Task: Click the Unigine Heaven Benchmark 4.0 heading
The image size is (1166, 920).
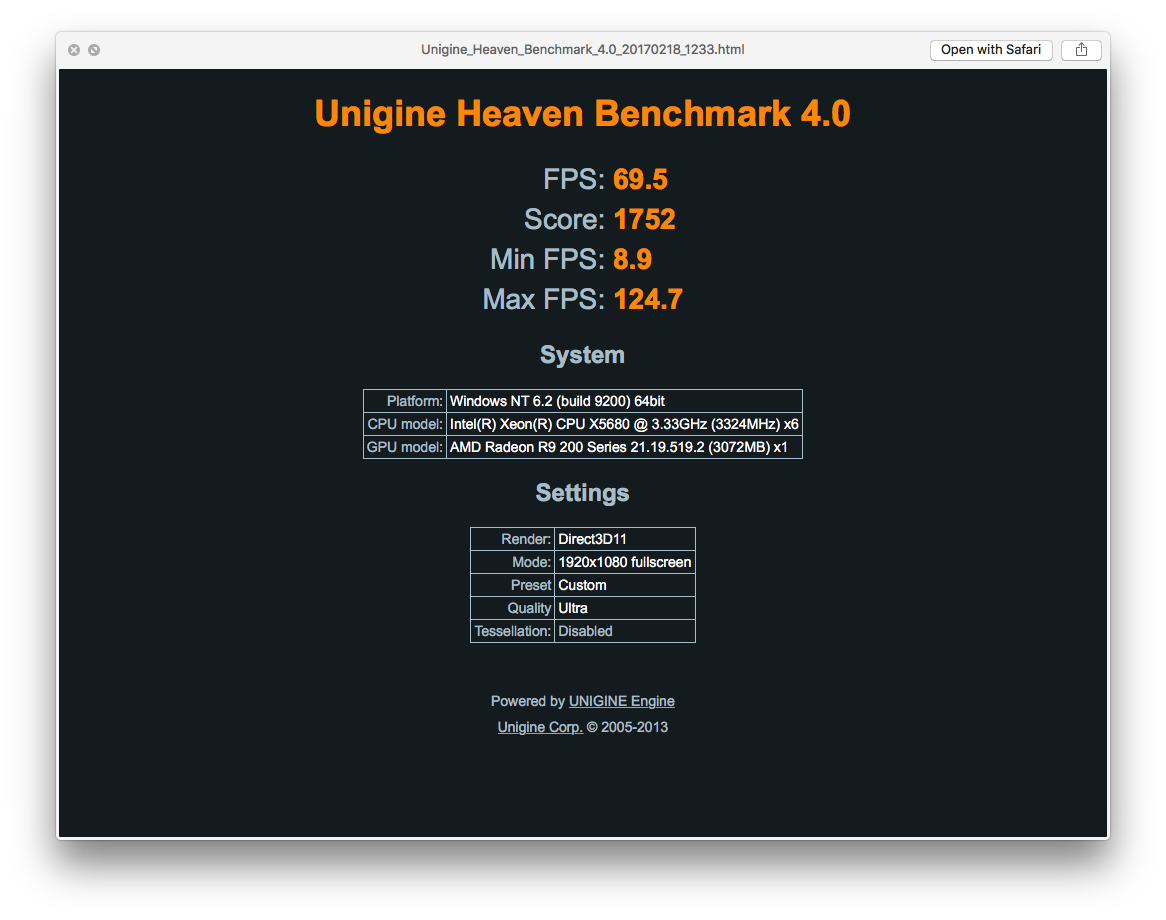Action: coord(582,114)
